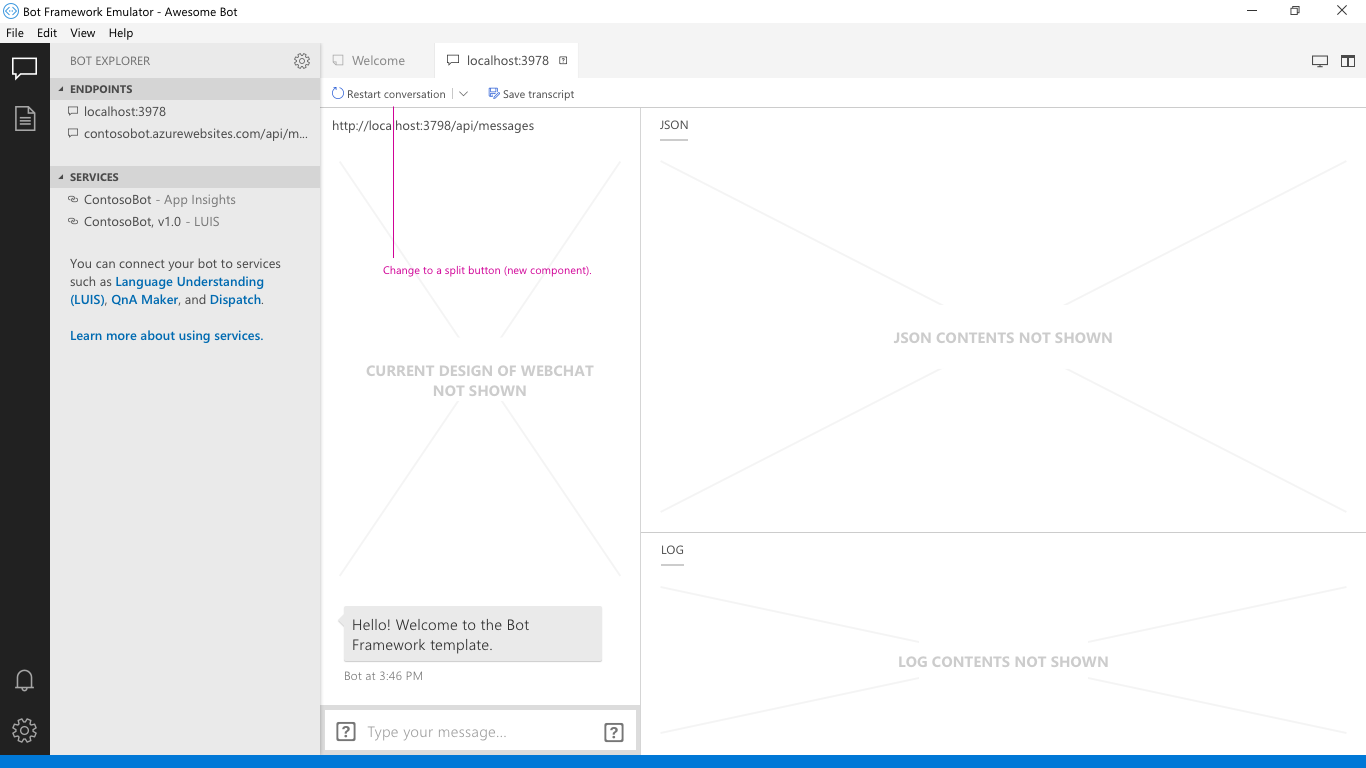This screenshot has height=768, width=1366.
Task: Switch to the Welcome tab
Action: coord(378,61)
